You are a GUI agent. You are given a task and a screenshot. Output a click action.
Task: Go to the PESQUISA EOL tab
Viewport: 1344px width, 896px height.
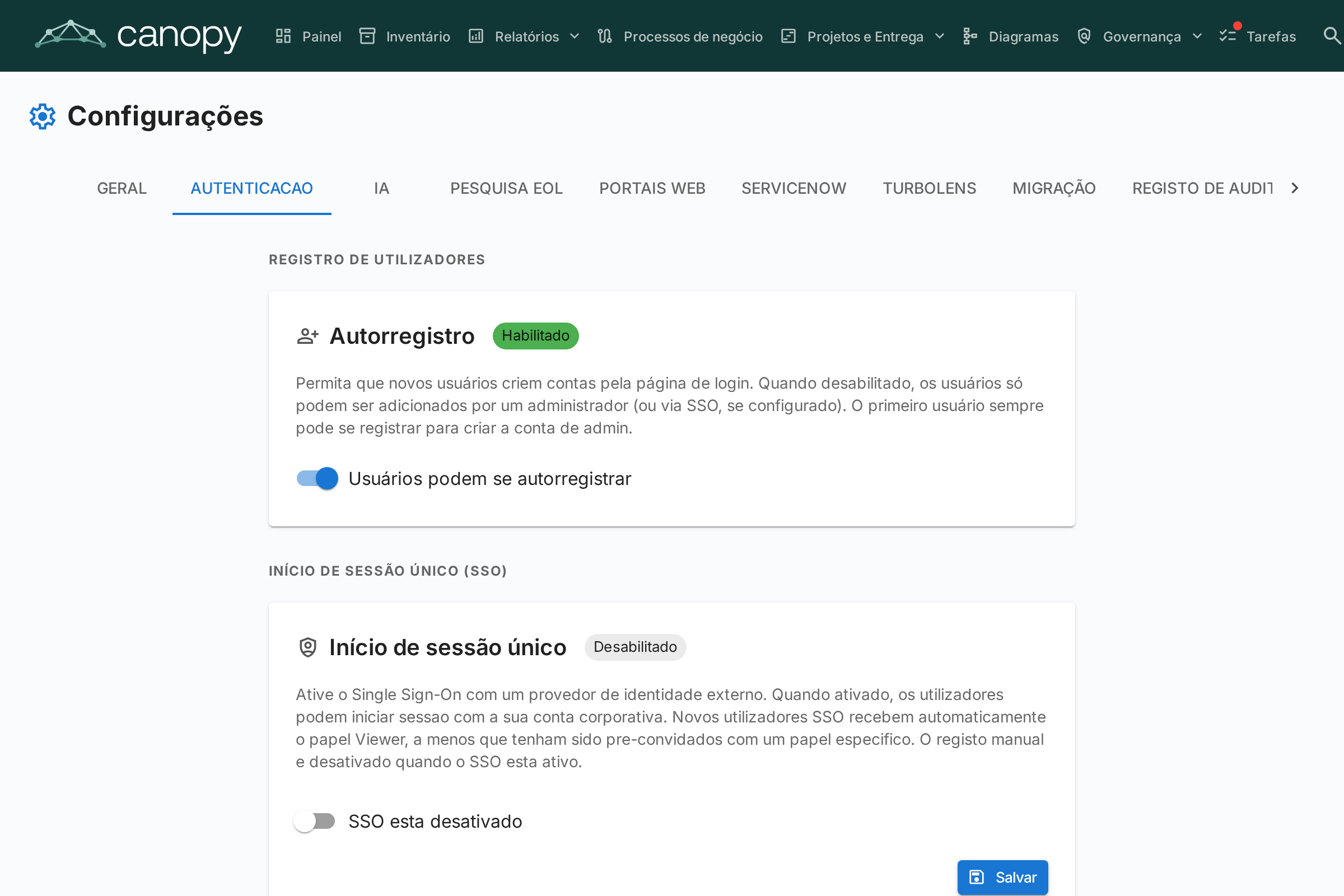pyautogui.click(x=506, y=188)
